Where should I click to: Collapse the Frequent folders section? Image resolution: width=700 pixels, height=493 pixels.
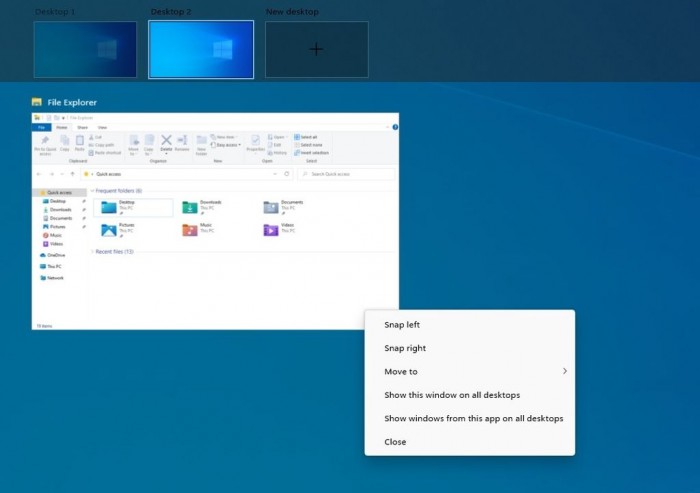click(89, 190)
